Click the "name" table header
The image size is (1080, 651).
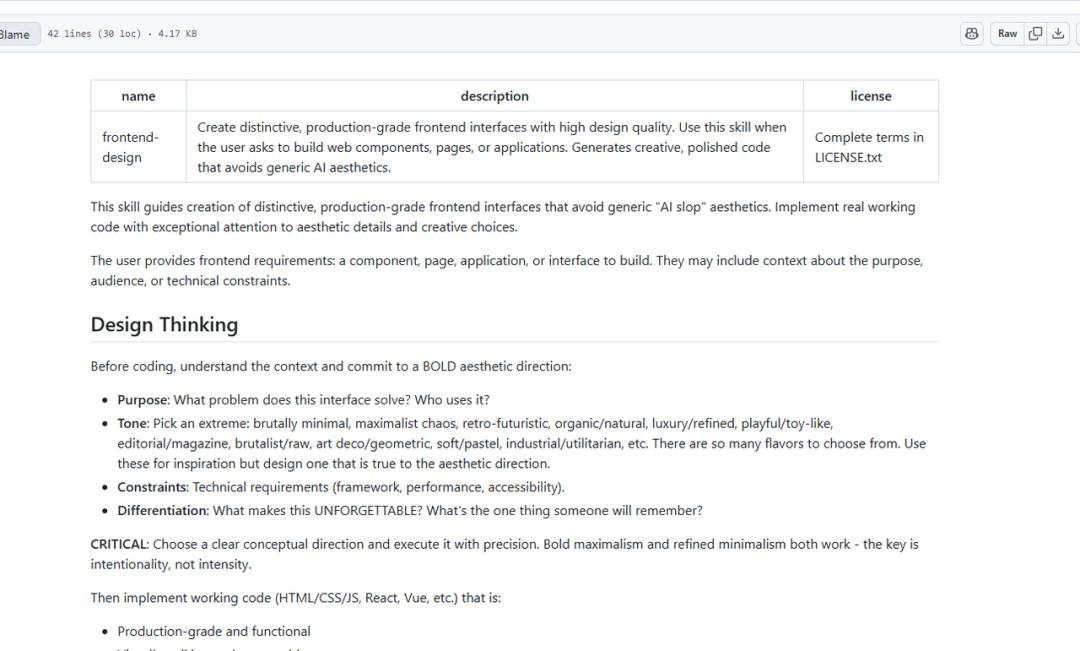[x=138, y=96]
